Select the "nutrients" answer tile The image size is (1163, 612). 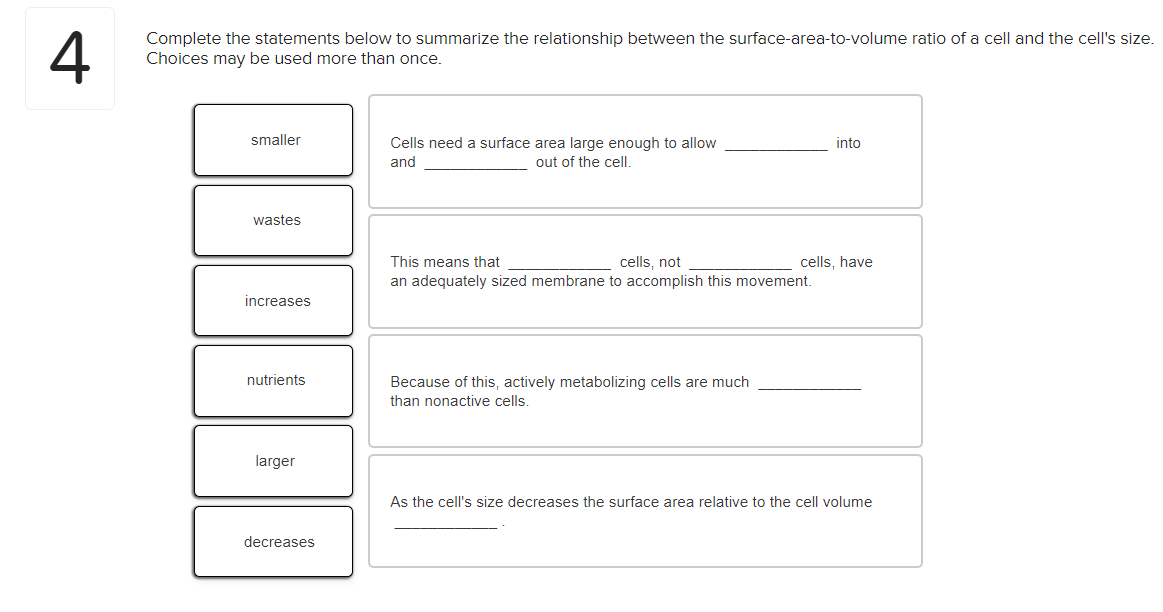click(273, 381)
